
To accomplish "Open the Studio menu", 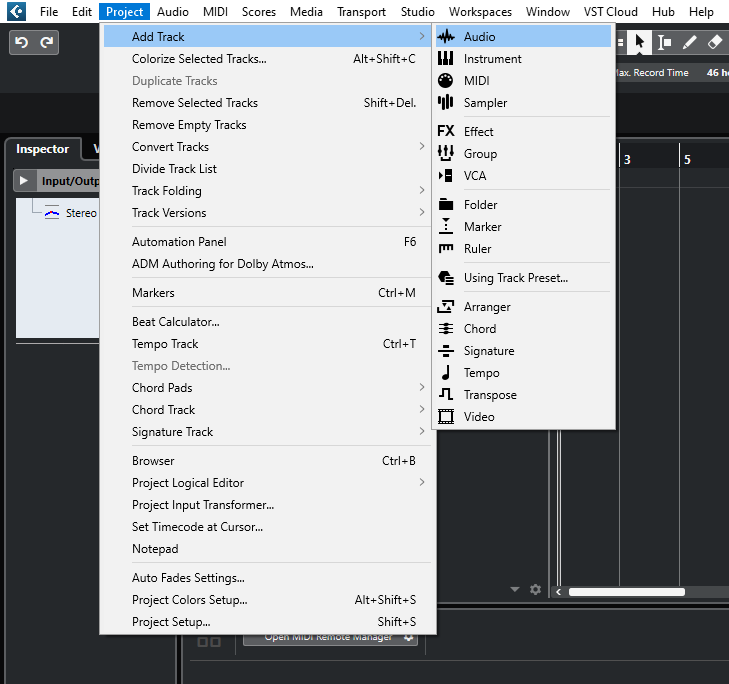I will coord(418,12).
